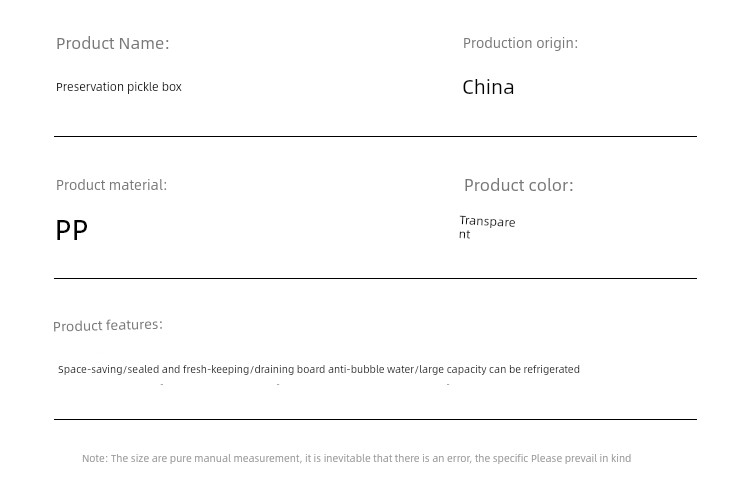Select the PP material value
This screenshot has height=492, width=750.
click(72, 230)
